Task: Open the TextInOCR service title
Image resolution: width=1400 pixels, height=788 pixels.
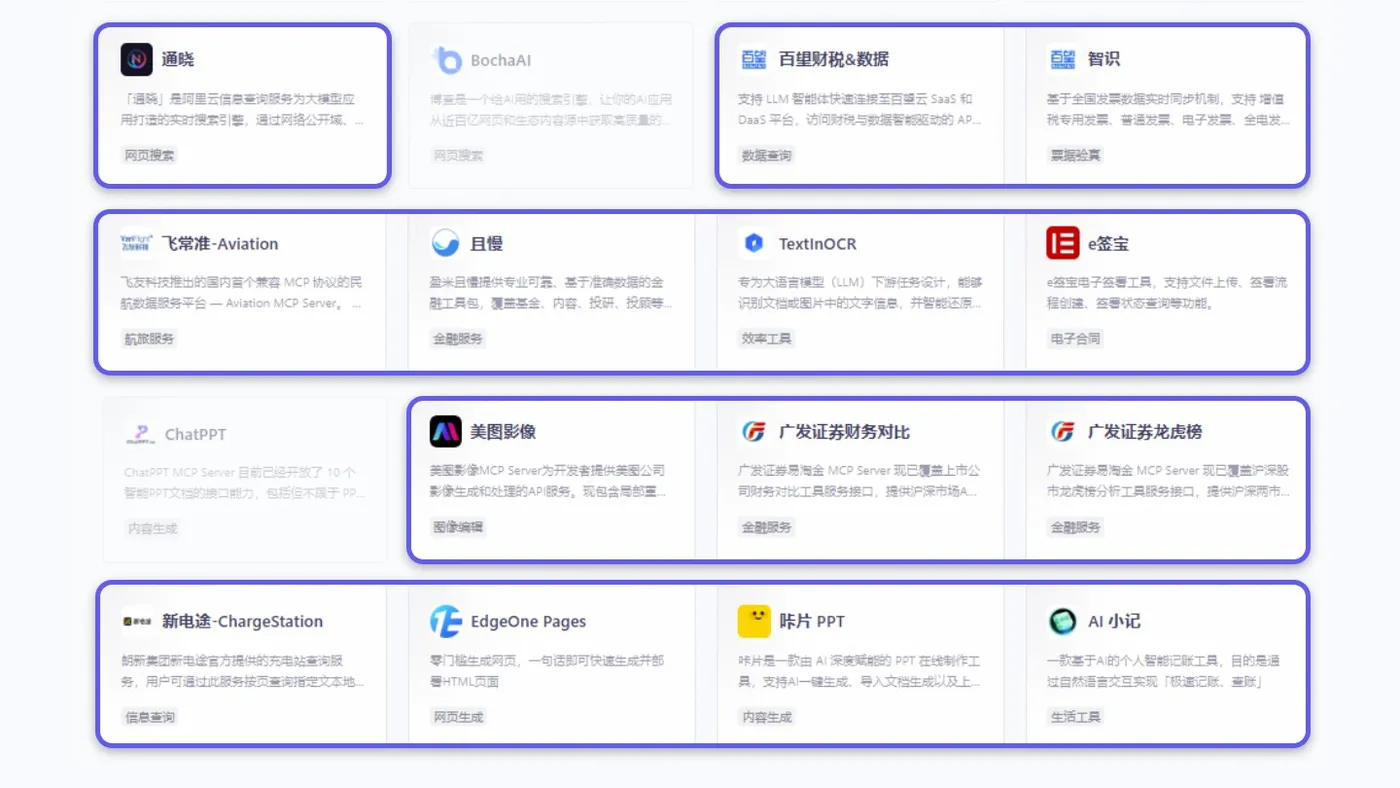Action: tap(818, 243)
